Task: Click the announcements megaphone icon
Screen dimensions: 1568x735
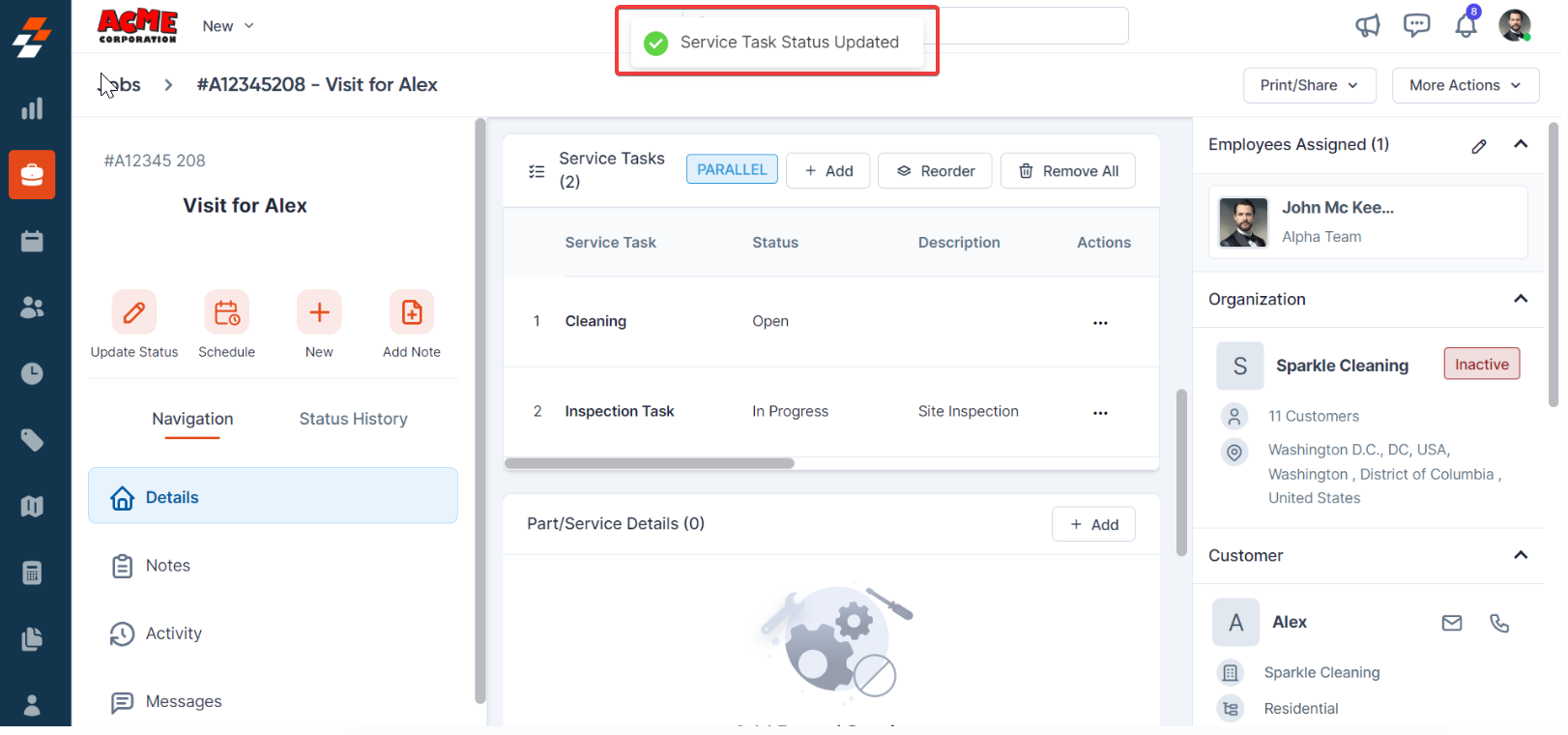Action: [x=1367, y=25]
